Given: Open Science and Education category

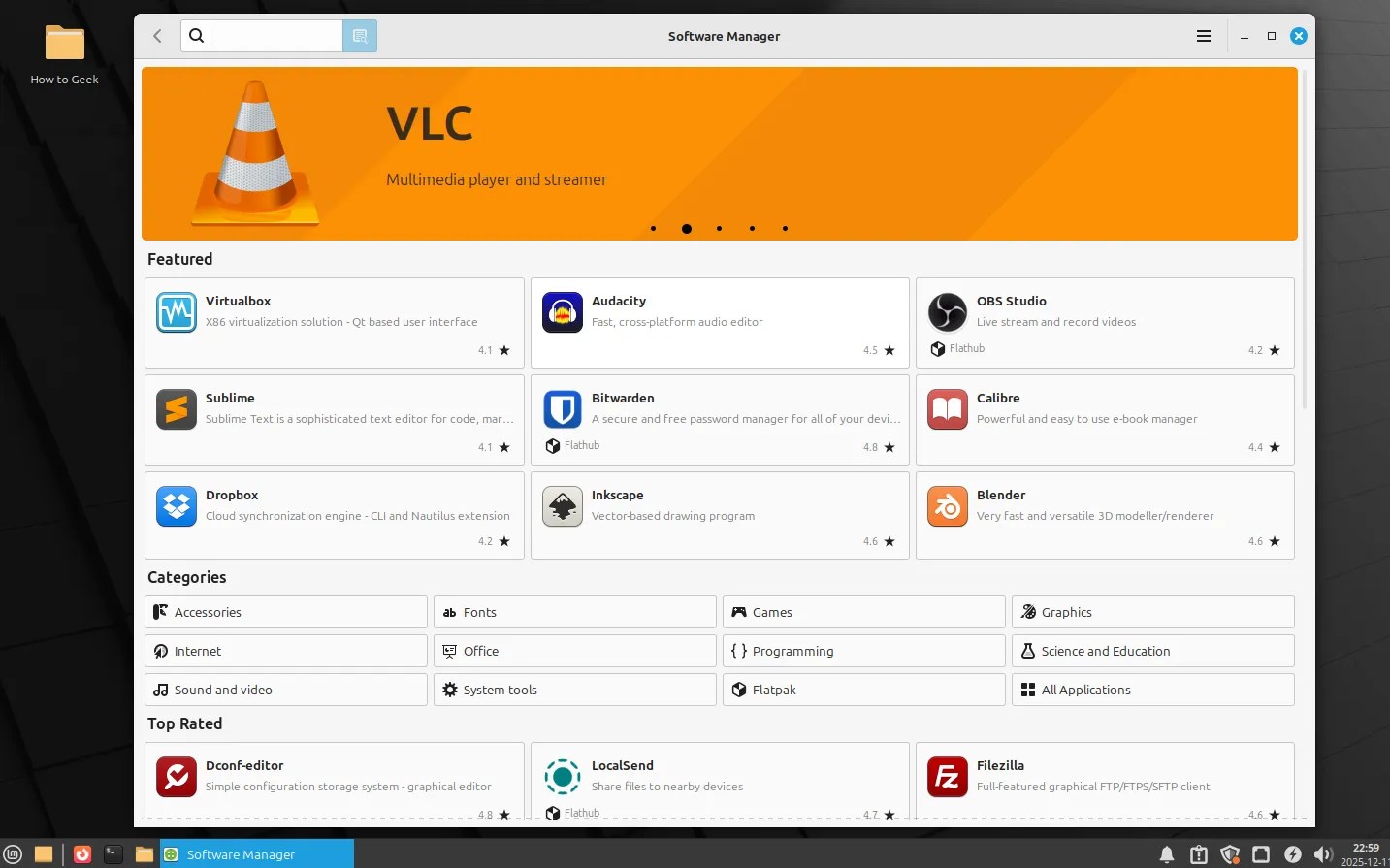Looking at the screenshot, I should [1153, 651].
